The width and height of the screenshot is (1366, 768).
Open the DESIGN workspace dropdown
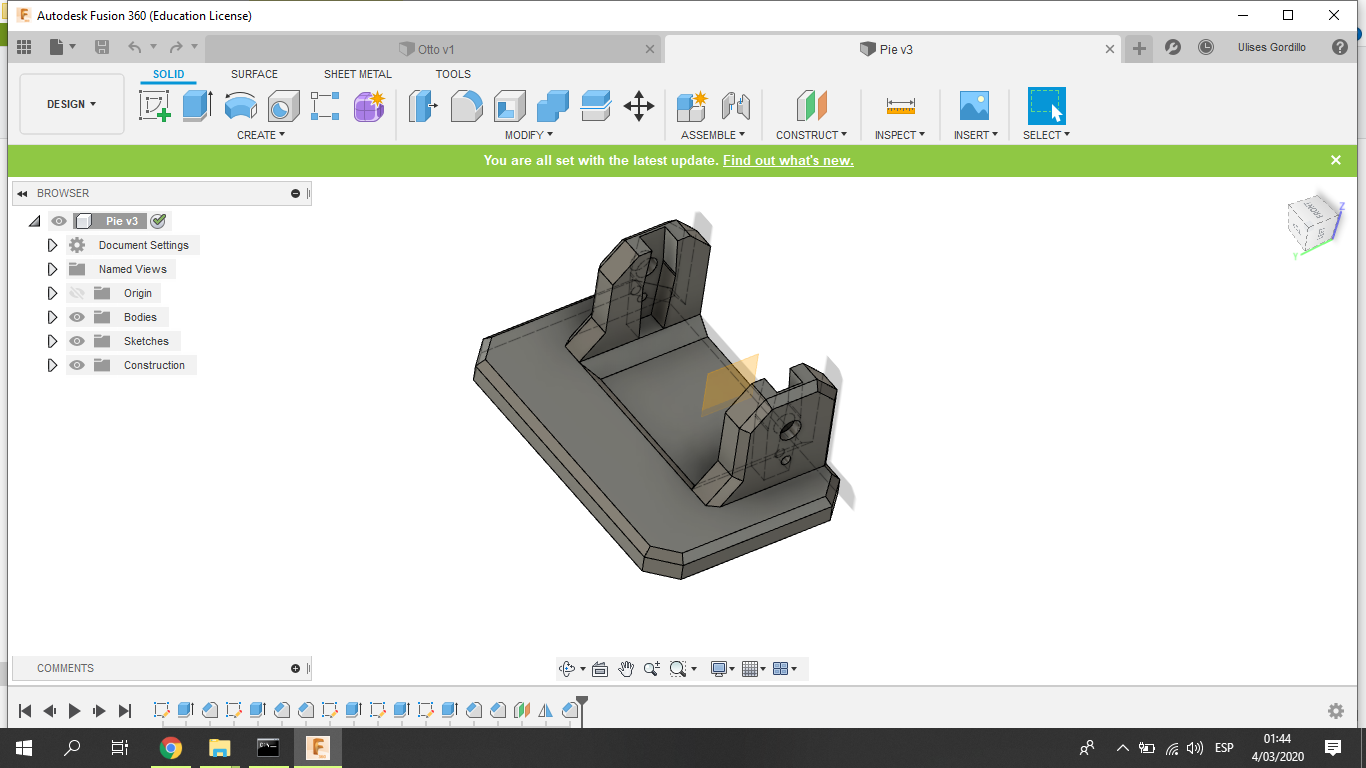pos(72,104)
